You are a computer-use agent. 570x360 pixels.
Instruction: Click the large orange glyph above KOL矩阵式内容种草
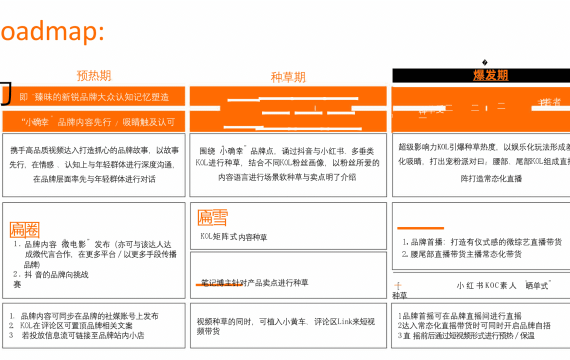coord(213,217)
